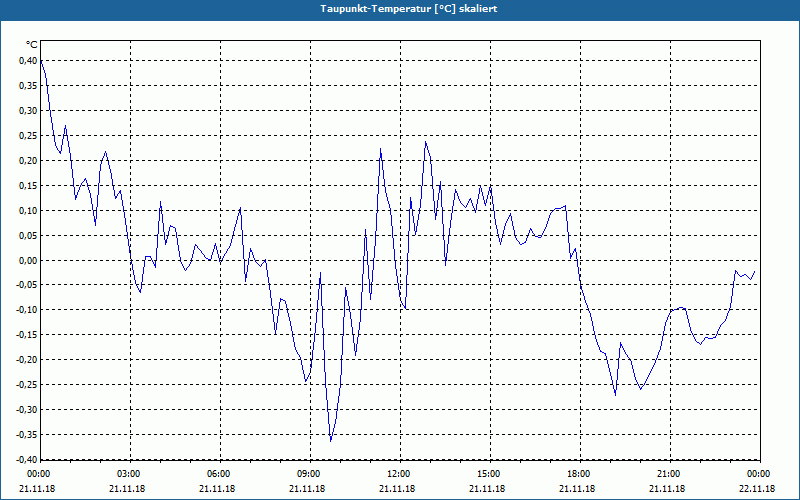Pick the -0,20 y-axis value

coord(27,360)
